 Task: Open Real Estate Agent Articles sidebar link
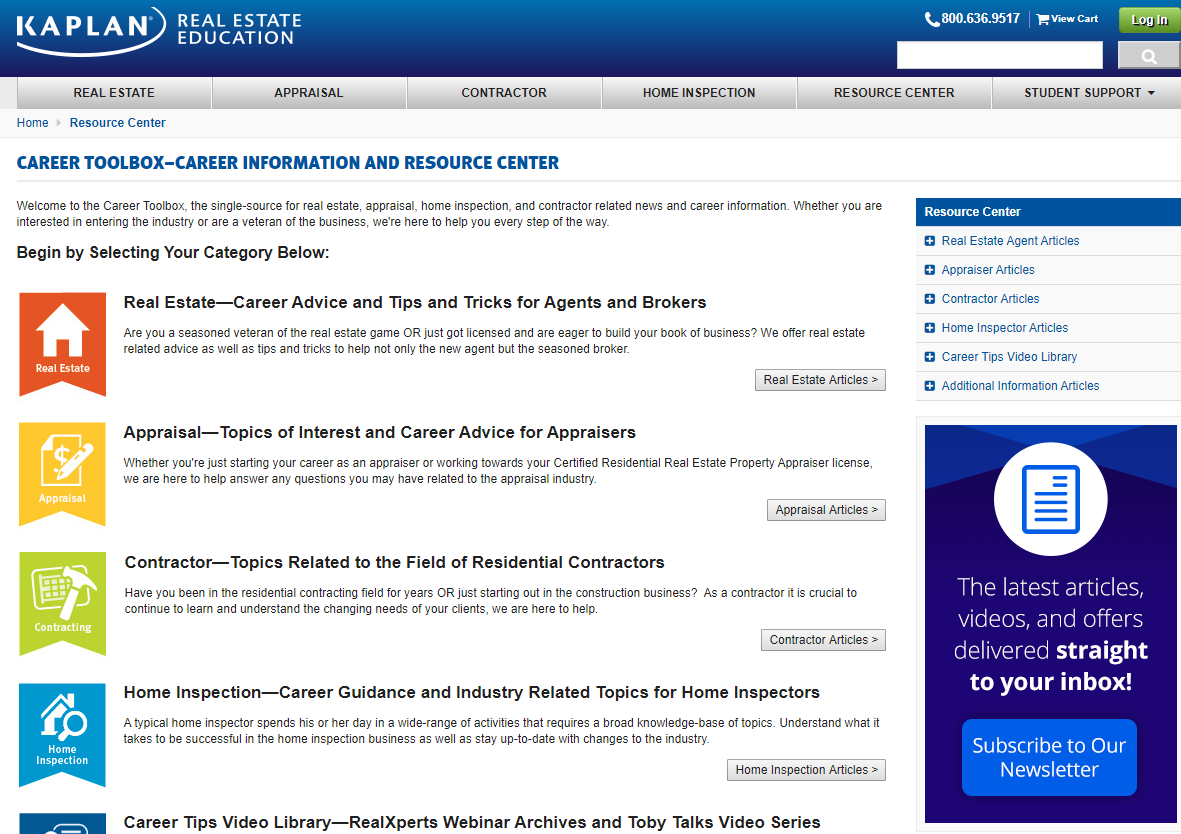1010,241
